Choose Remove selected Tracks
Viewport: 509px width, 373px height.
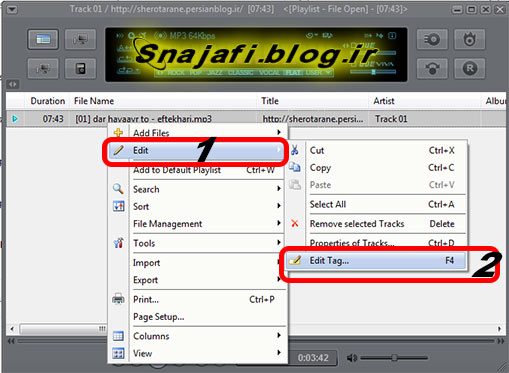(376, 224)
